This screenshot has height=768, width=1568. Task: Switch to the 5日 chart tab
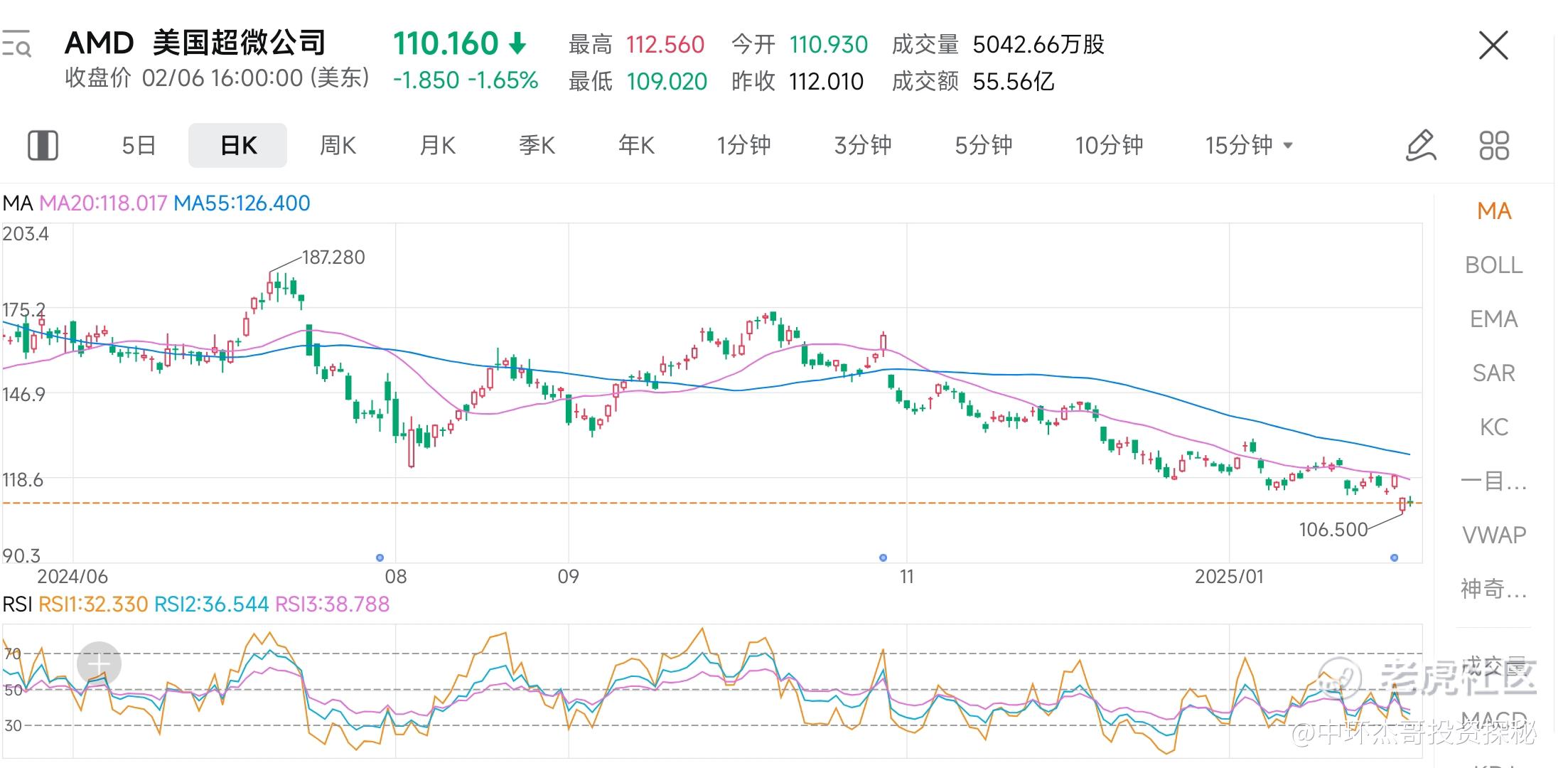139,145
